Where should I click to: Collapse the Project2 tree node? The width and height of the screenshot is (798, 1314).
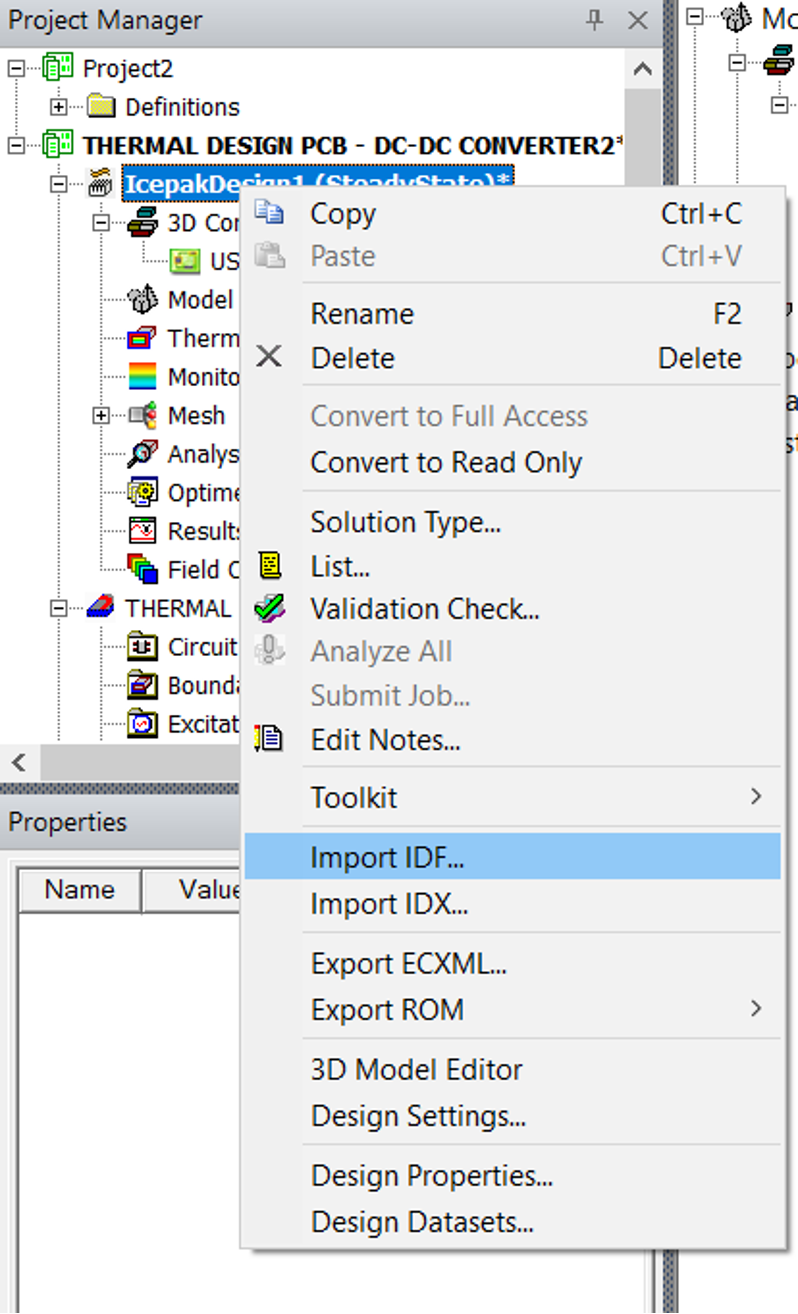point(16,68)
